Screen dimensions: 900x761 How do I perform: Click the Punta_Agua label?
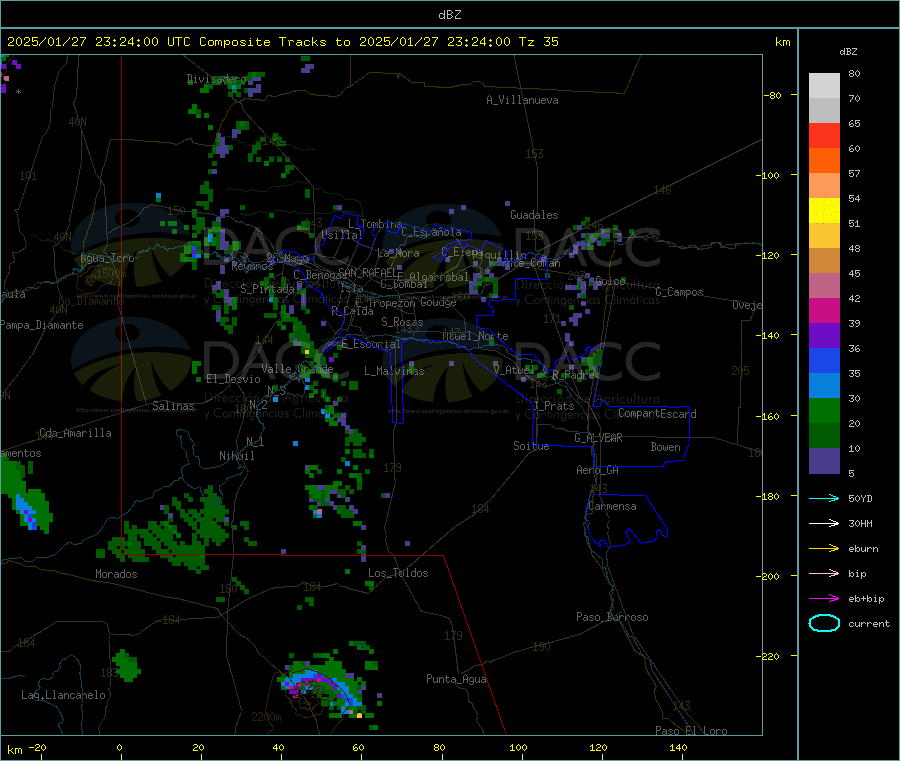point(456,679)
